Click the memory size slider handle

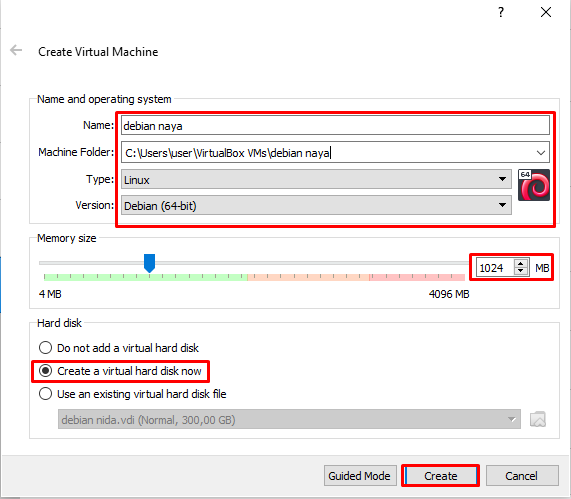click(x=149, y=263)
